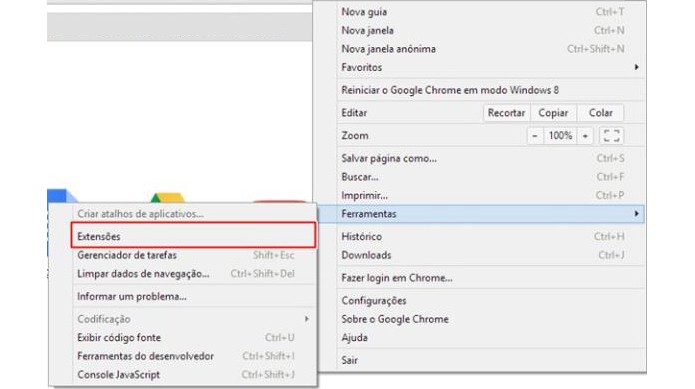Click the Zoom label

[355, 136]
